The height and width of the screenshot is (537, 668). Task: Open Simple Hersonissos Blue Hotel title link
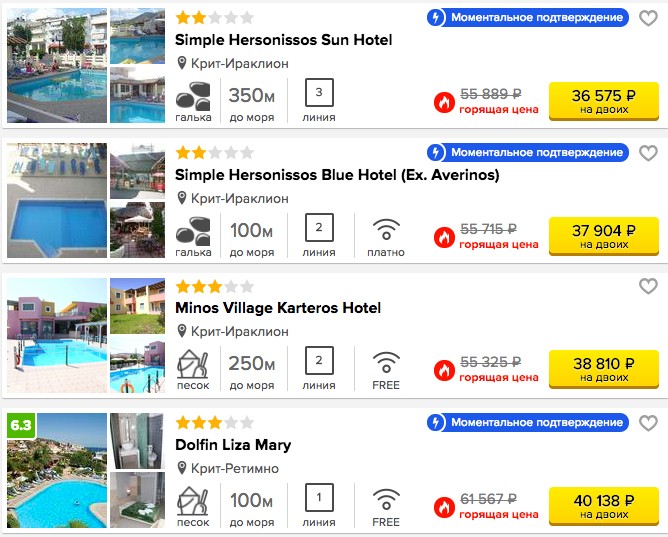(337, 175)
